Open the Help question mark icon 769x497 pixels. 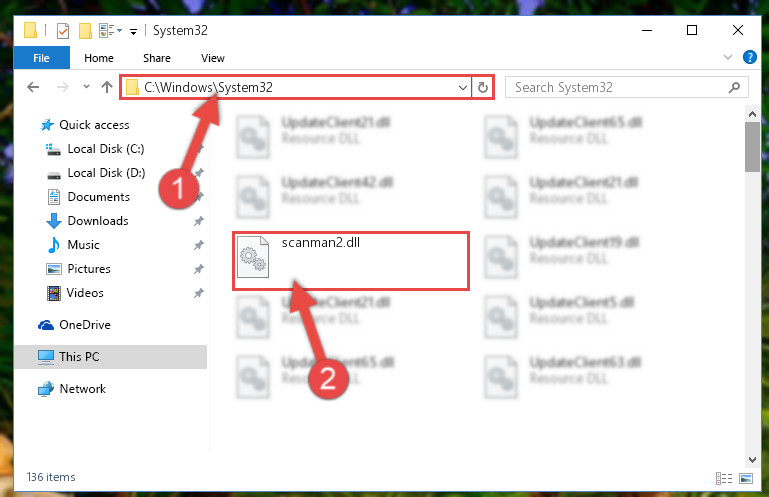(749, 57)
